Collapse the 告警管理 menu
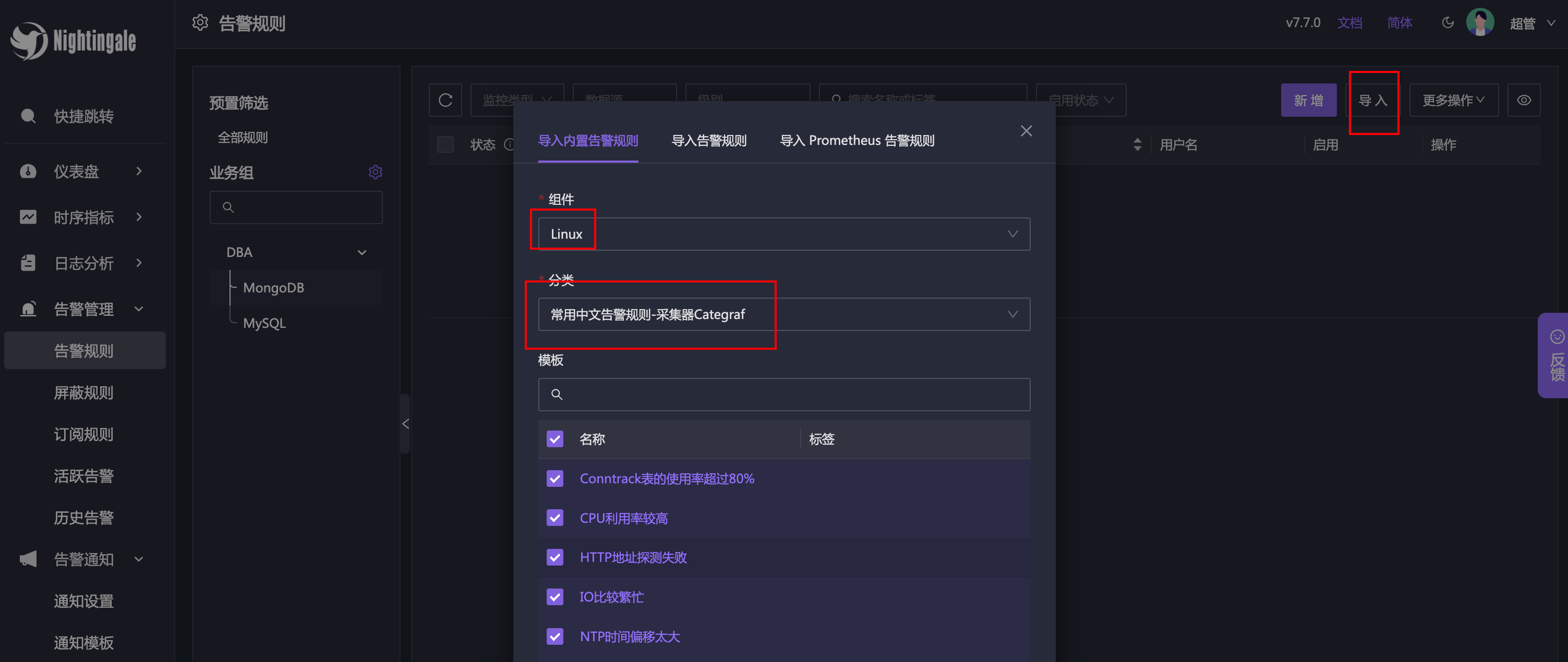The image size is (1568, 662). pyautogui.click(x=139, y=309)
